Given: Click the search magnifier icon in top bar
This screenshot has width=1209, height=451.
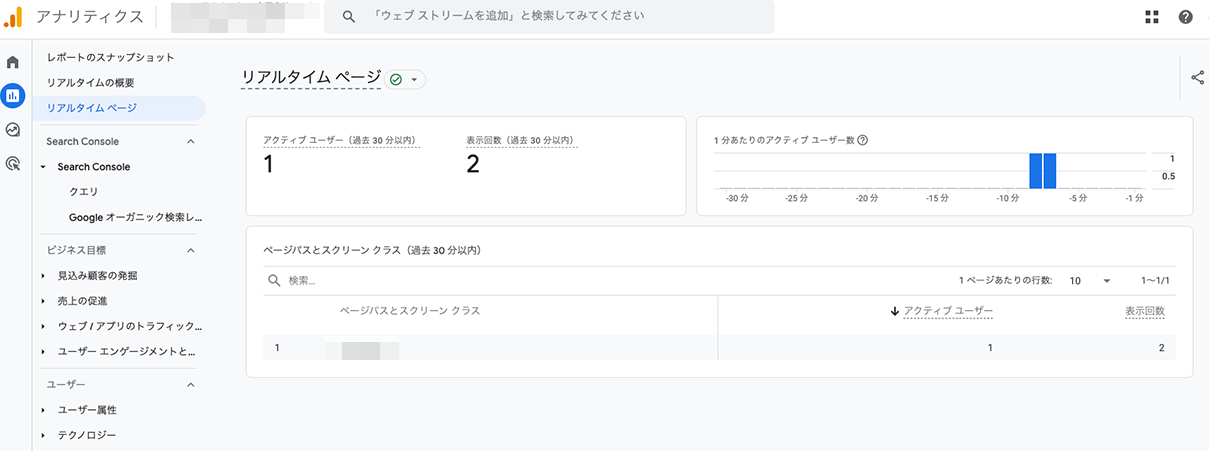Looking at the screenshot, I should 348,17.
